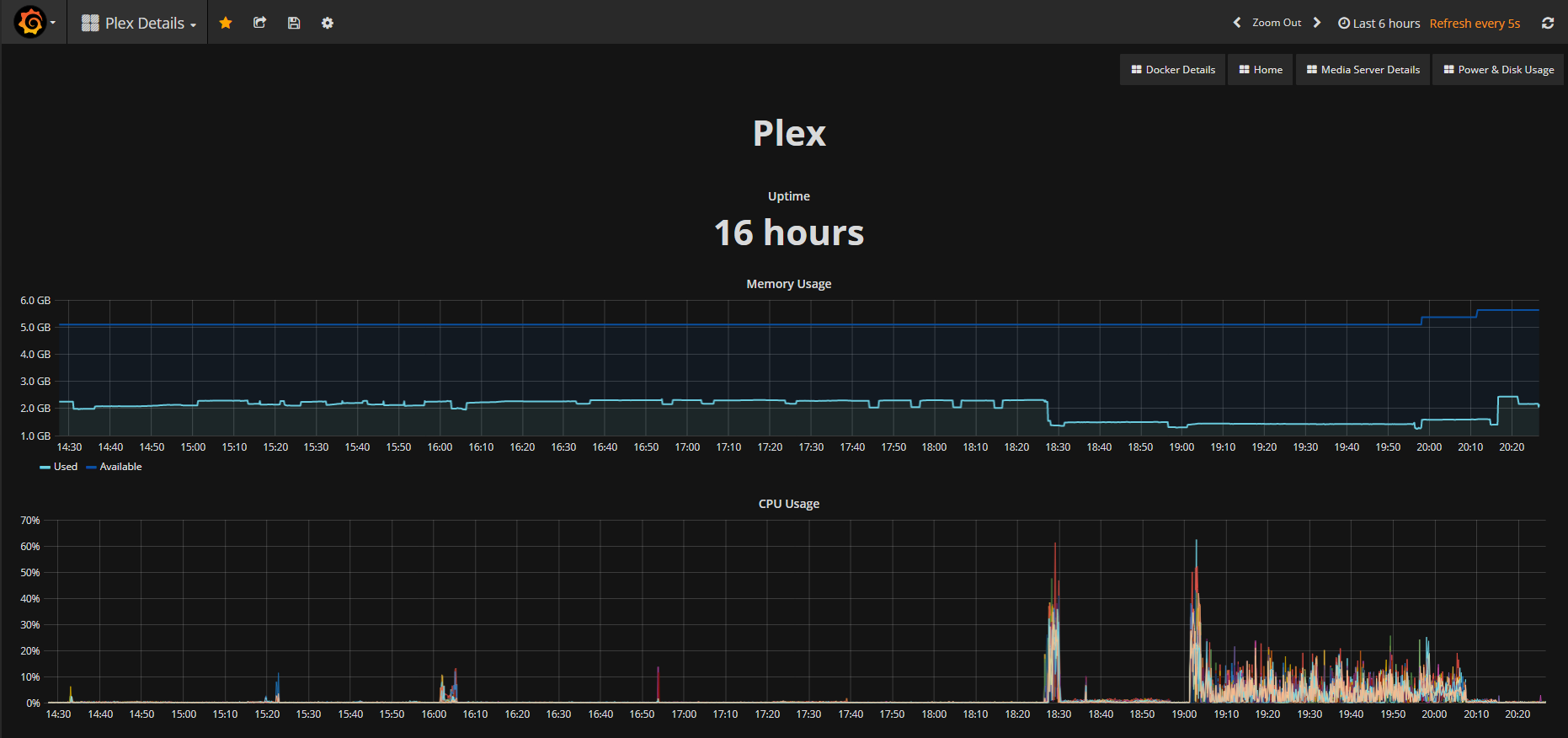Click the 70% CPU axis label
The width and height of the screenshot is (1568, 738).
30,521
